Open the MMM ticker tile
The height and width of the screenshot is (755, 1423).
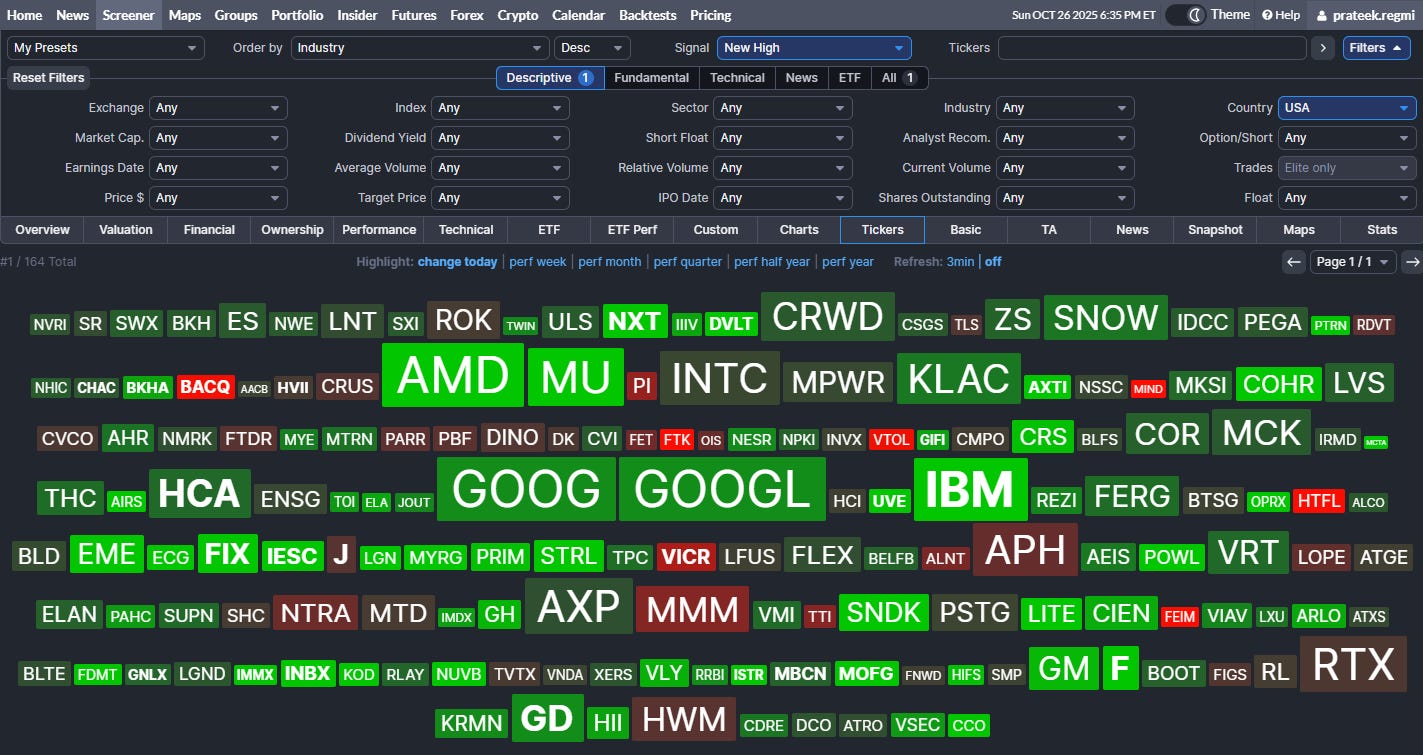692,609
